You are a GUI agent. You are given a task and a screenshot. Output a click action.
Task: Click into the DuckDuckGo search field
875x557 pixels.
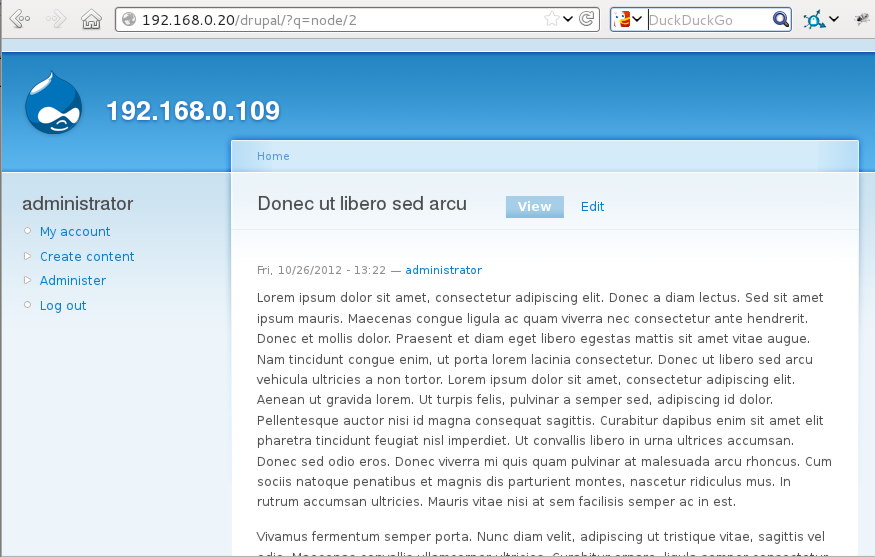[708, 19]
